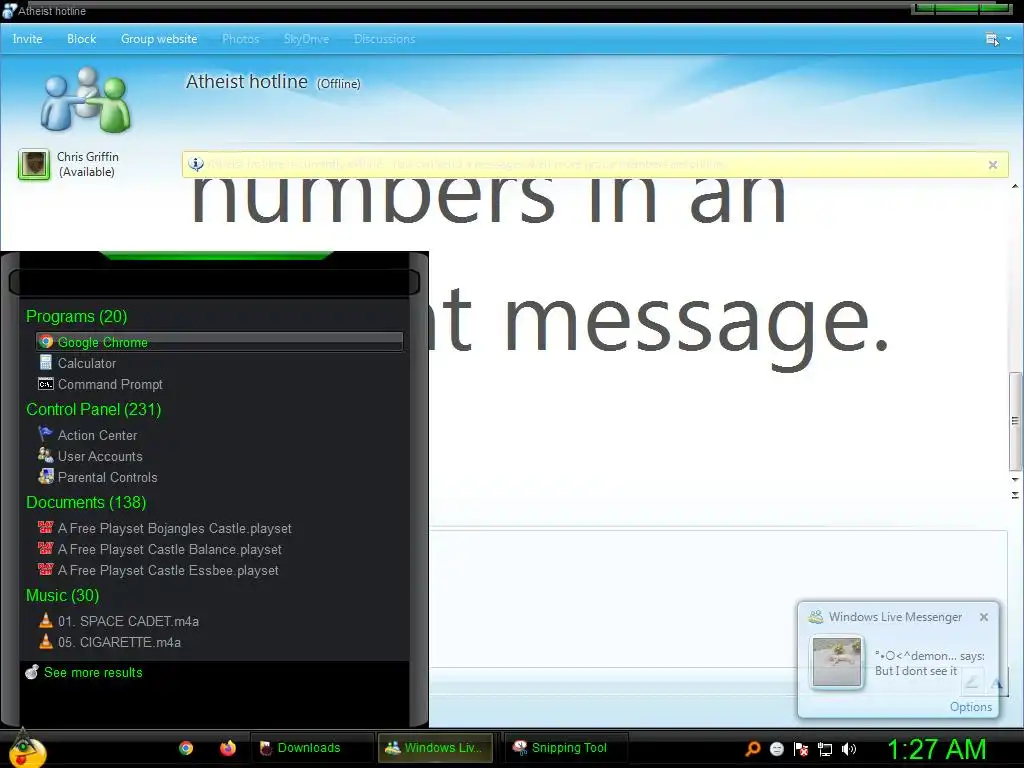Open Parental Controls from search results
The image size is (1024, 768).
pyautogui.click(x=219, y=477)
